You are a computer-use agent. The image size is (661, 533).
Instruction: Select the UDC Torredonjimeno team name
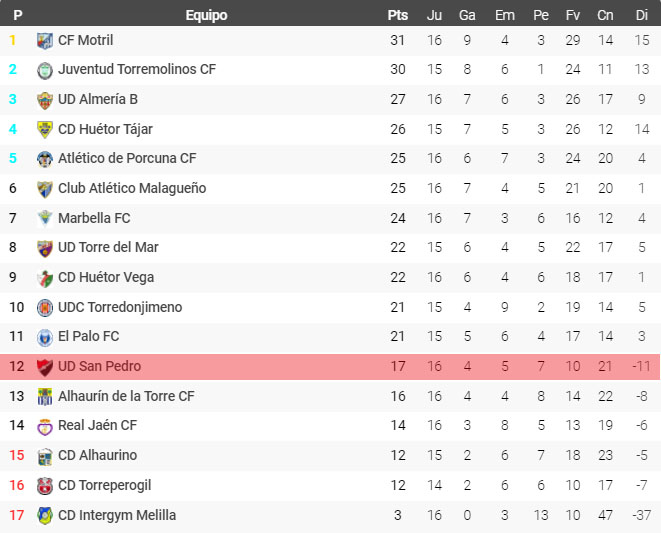click(120, 307)
